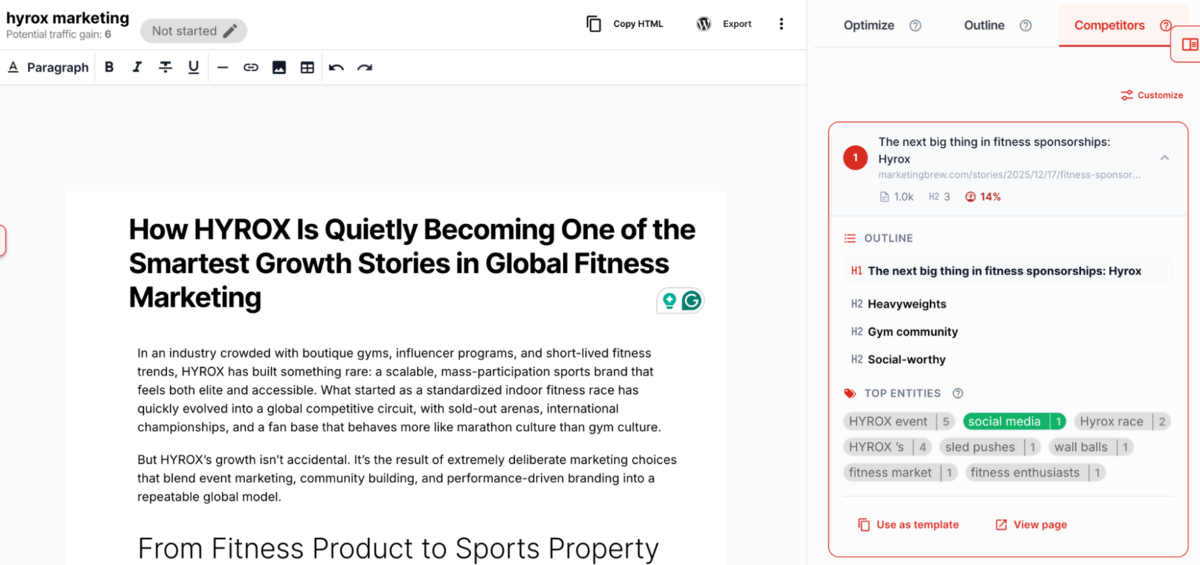Insert a table

307,67
